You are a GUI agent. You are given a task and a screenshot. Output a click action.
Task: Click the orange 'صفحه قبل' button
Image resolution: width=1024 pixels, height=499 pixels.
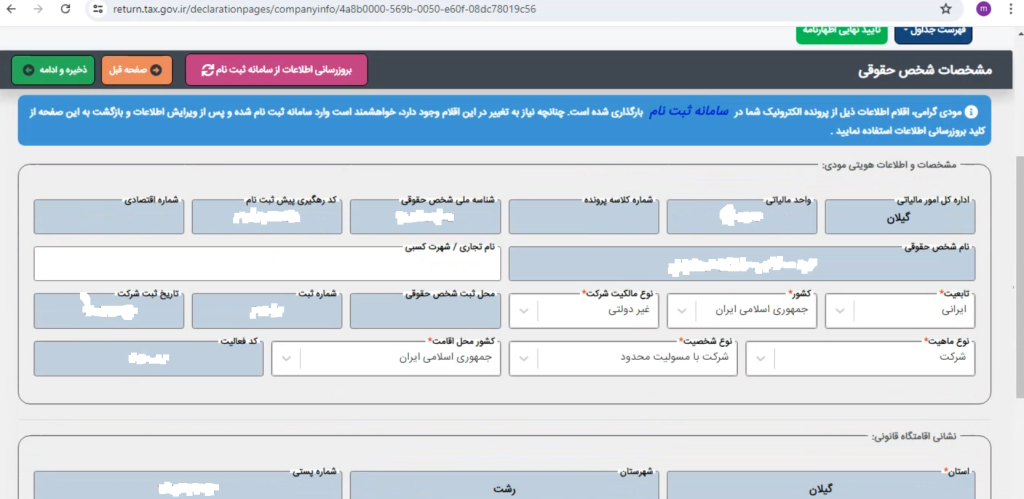coord(137,70)
